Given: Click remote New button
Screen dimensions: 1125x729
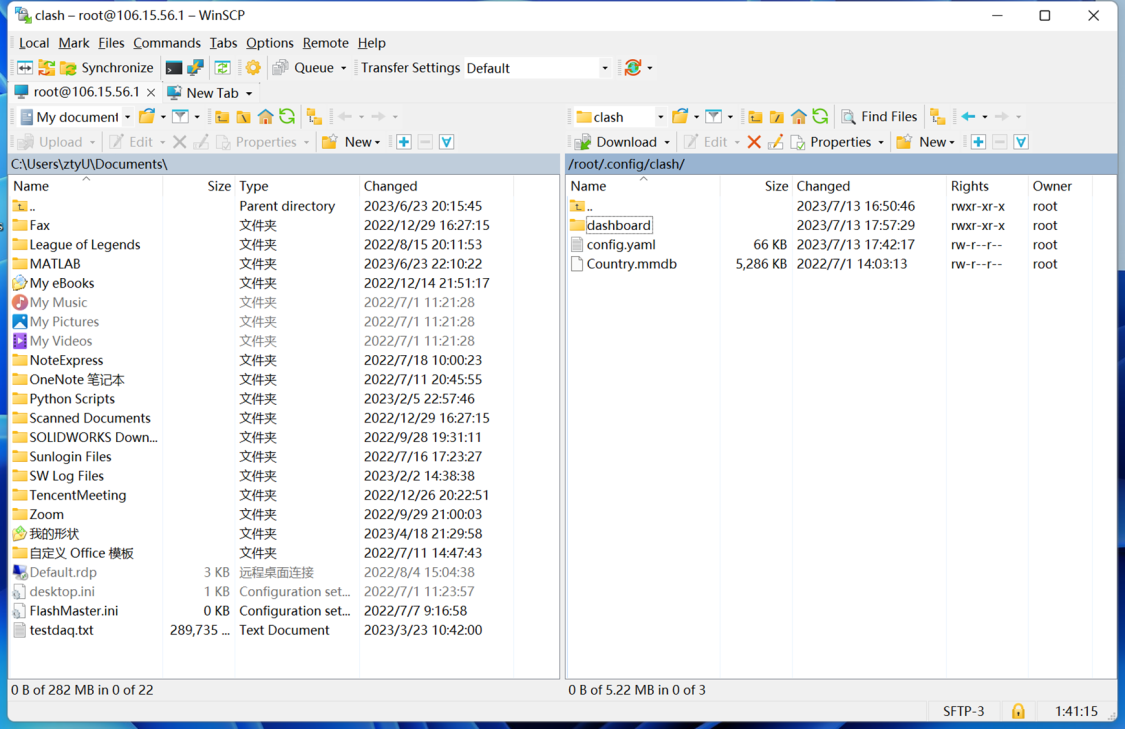Looking at the screenshot, I should (926, 142).
